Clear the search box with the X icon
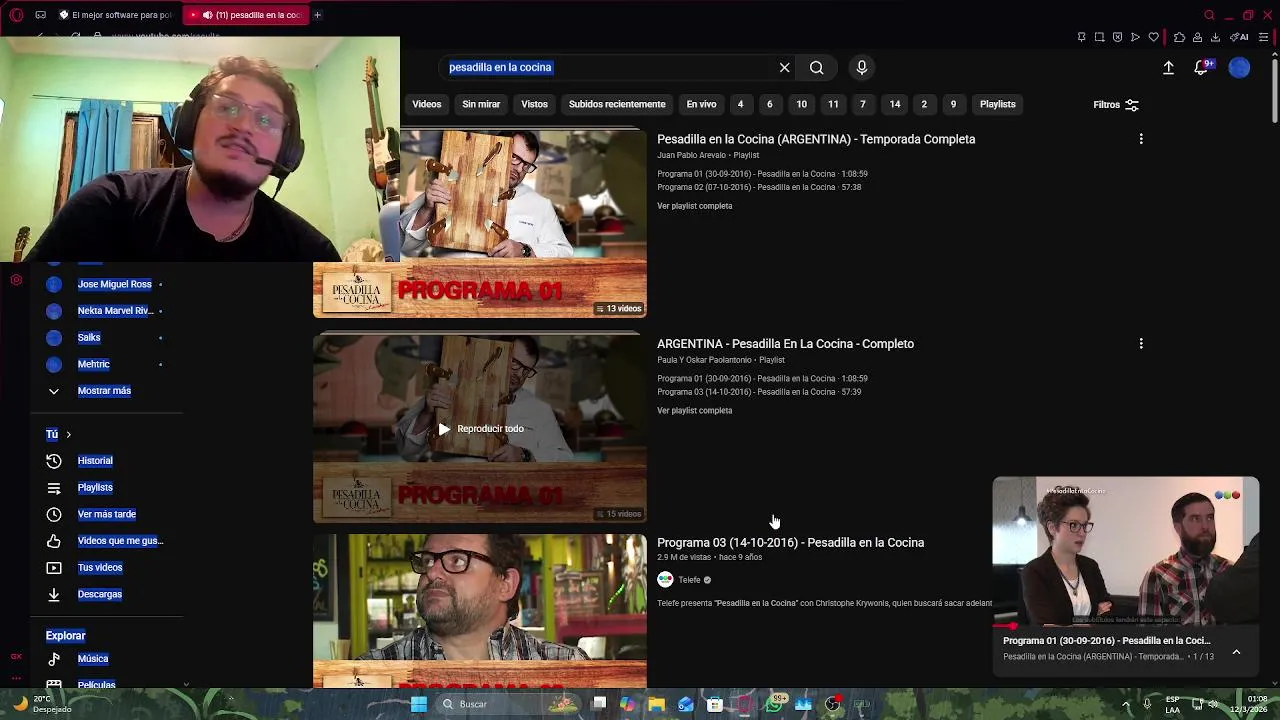Viewport: 1280px width, 720px height. point(785,67)
